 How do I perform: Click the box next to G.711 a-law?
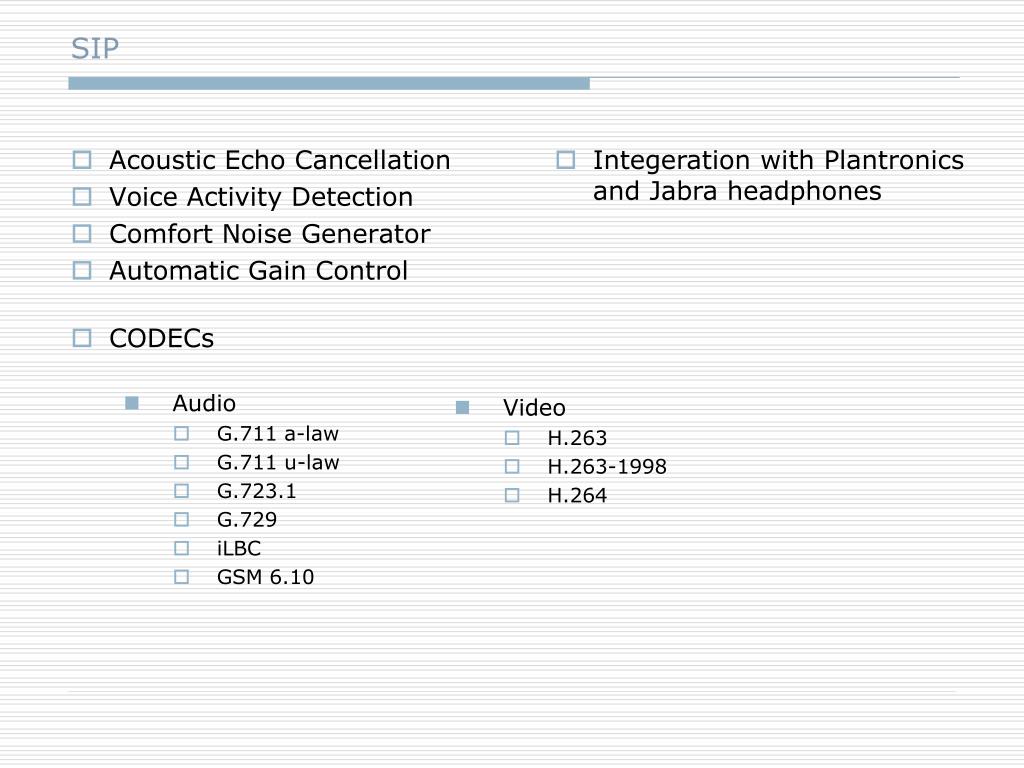[182, 434]
